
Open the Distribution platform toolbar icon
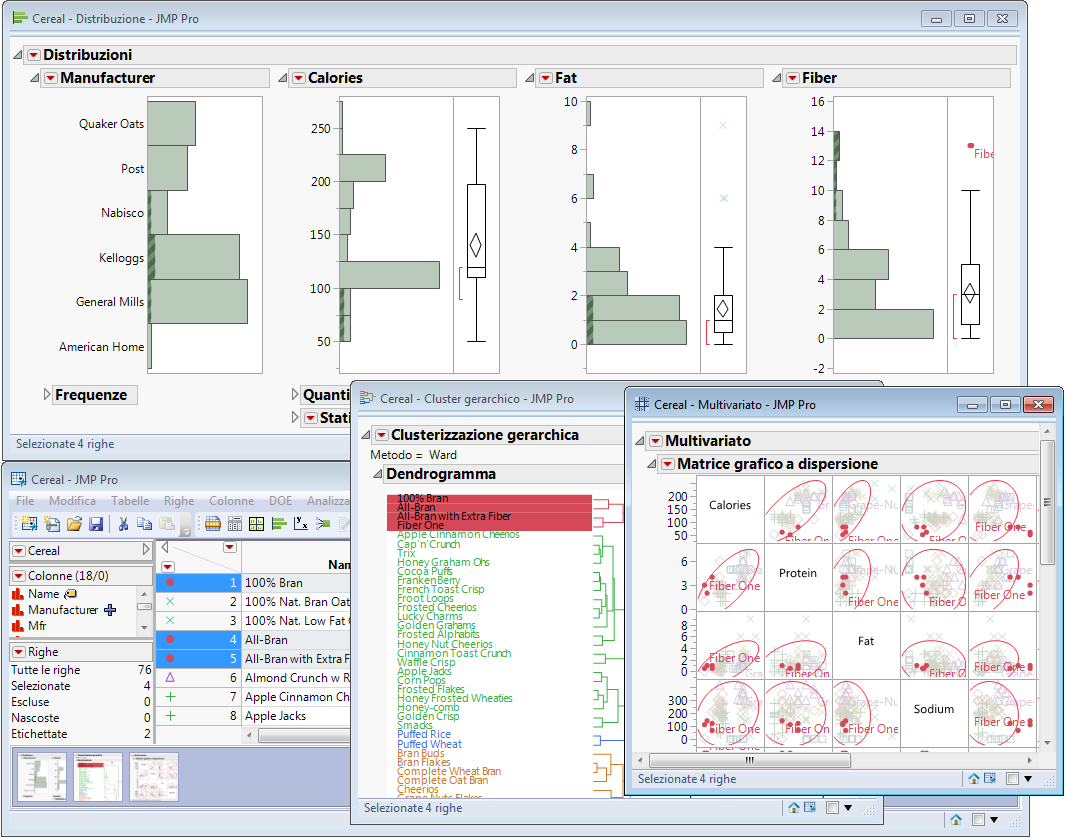tap(279, 523)
